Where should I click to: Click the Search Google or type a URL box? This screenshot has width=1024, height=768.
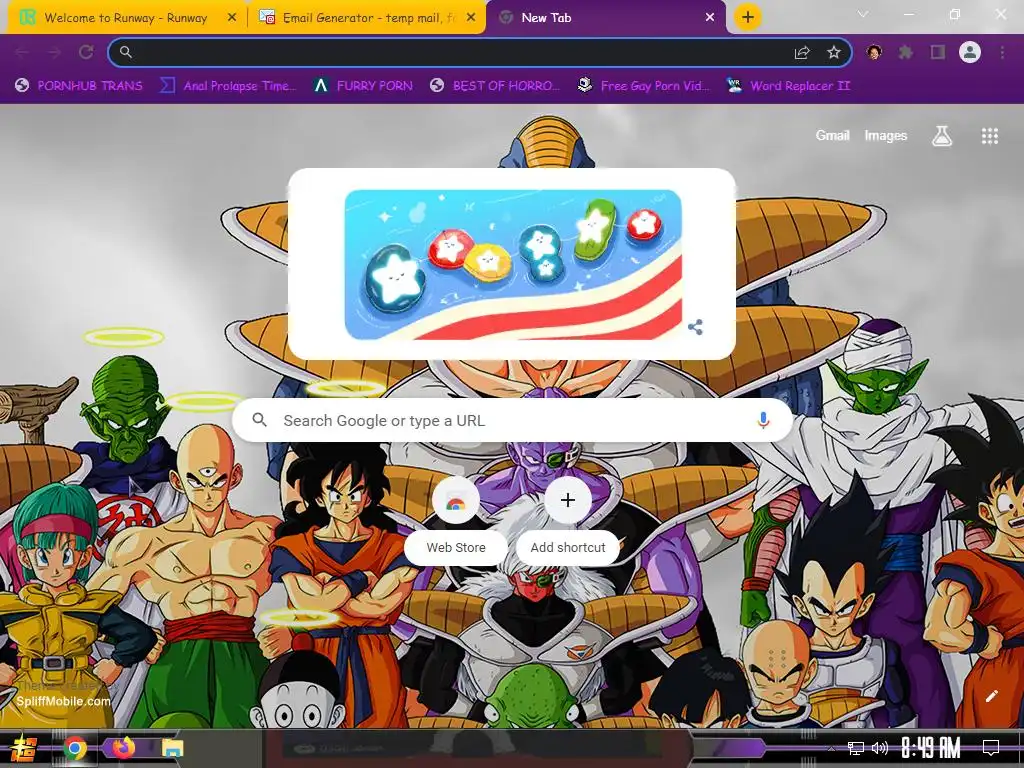click(x=513, y=420)
